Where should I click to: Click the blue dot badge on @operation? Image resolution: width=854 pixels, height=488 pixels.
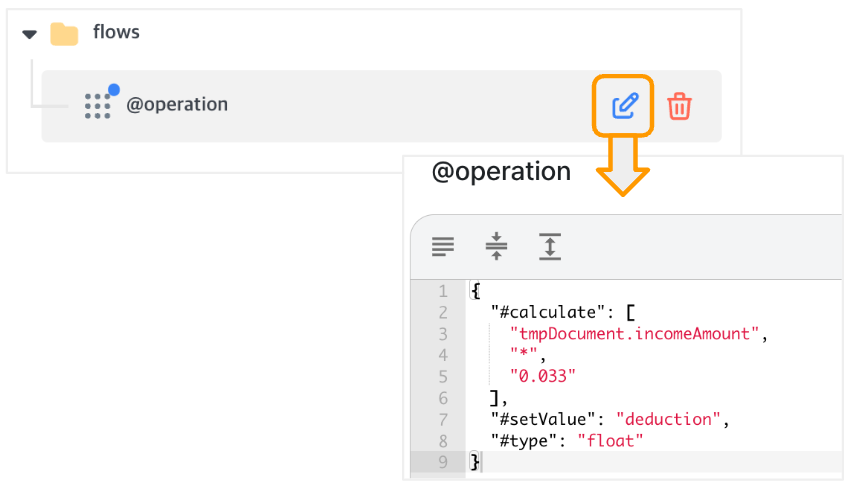(x=114, y=89)
